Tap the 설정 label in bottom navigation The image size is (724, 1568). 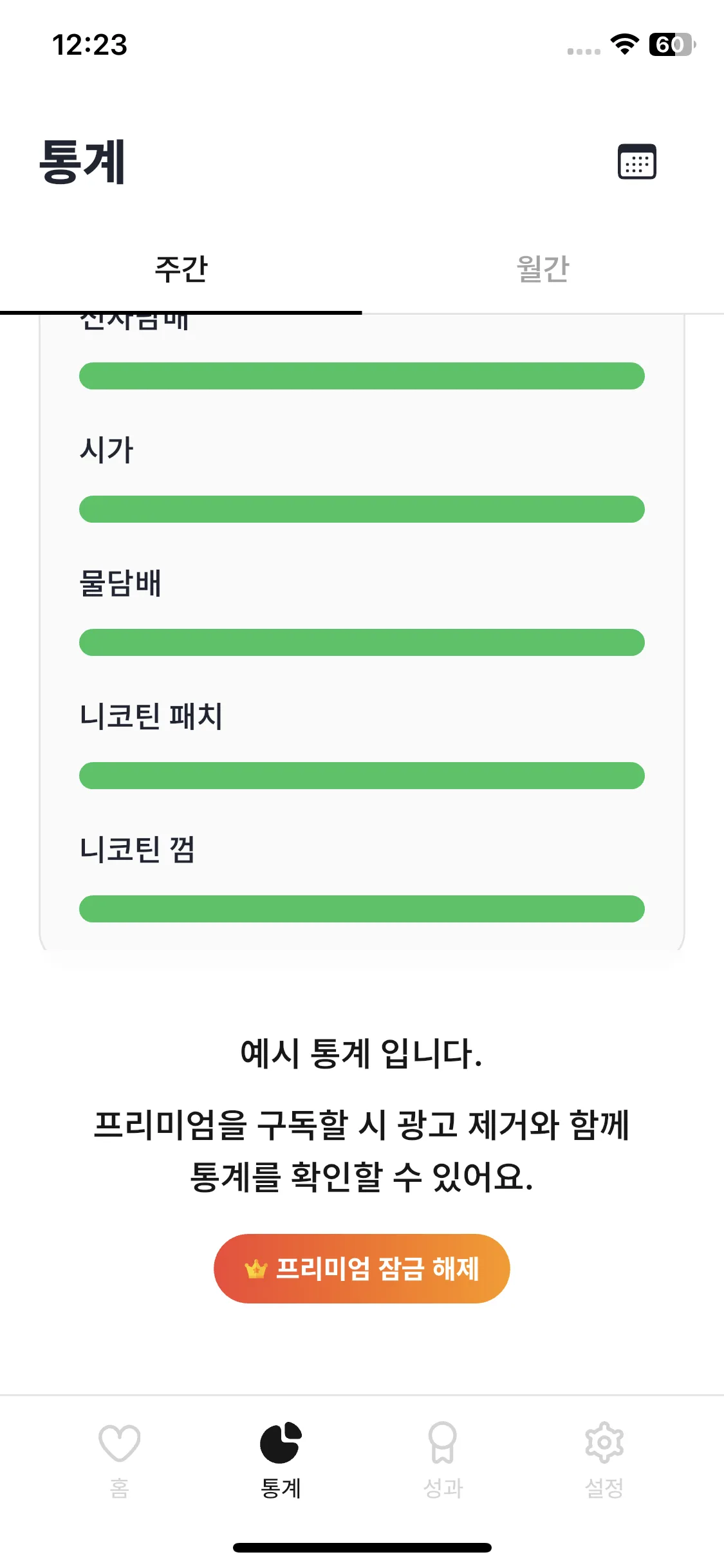604,1488
